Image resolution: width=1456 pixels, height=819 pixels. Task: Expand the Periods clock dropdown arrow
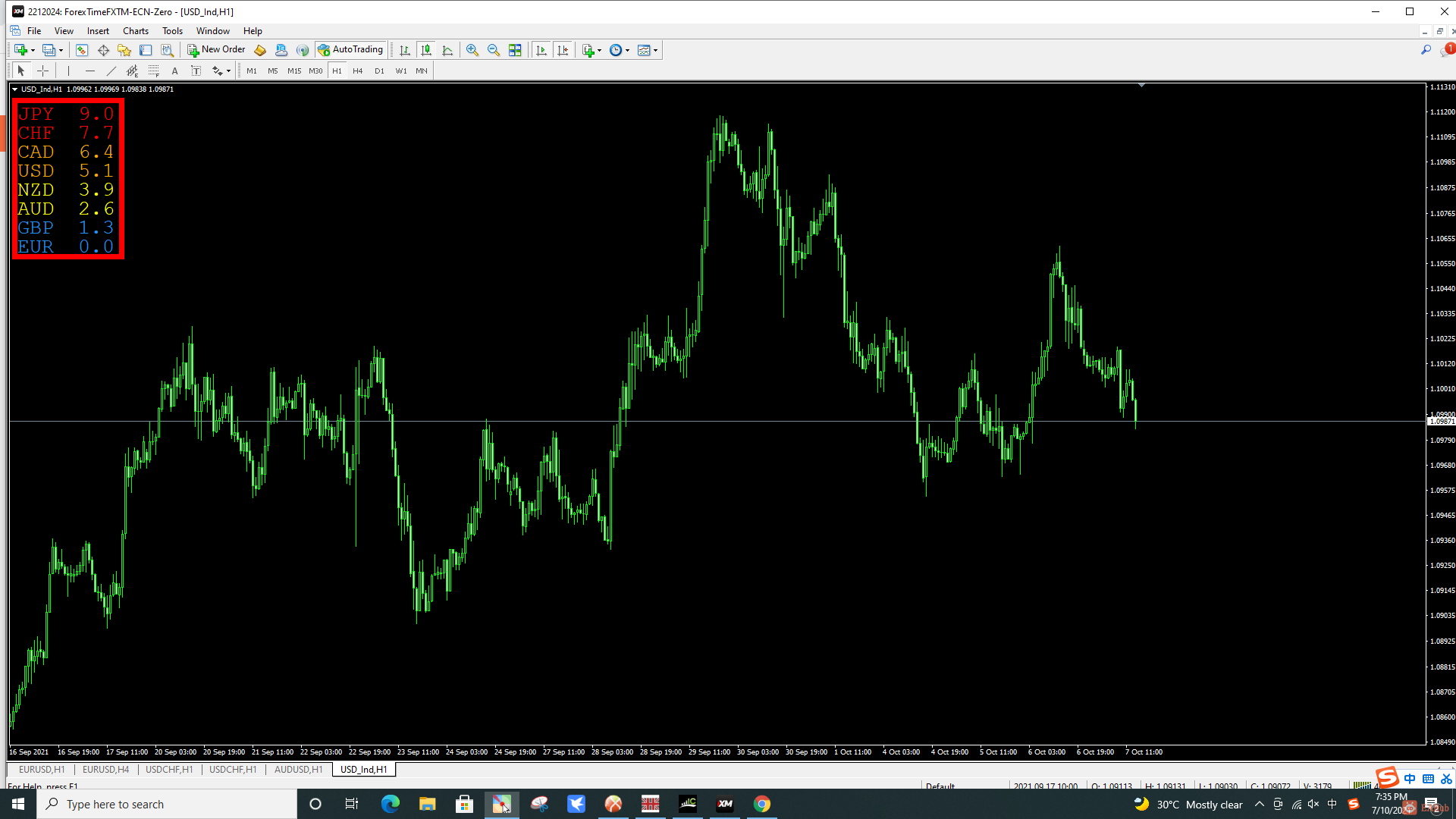pos(628,51)
